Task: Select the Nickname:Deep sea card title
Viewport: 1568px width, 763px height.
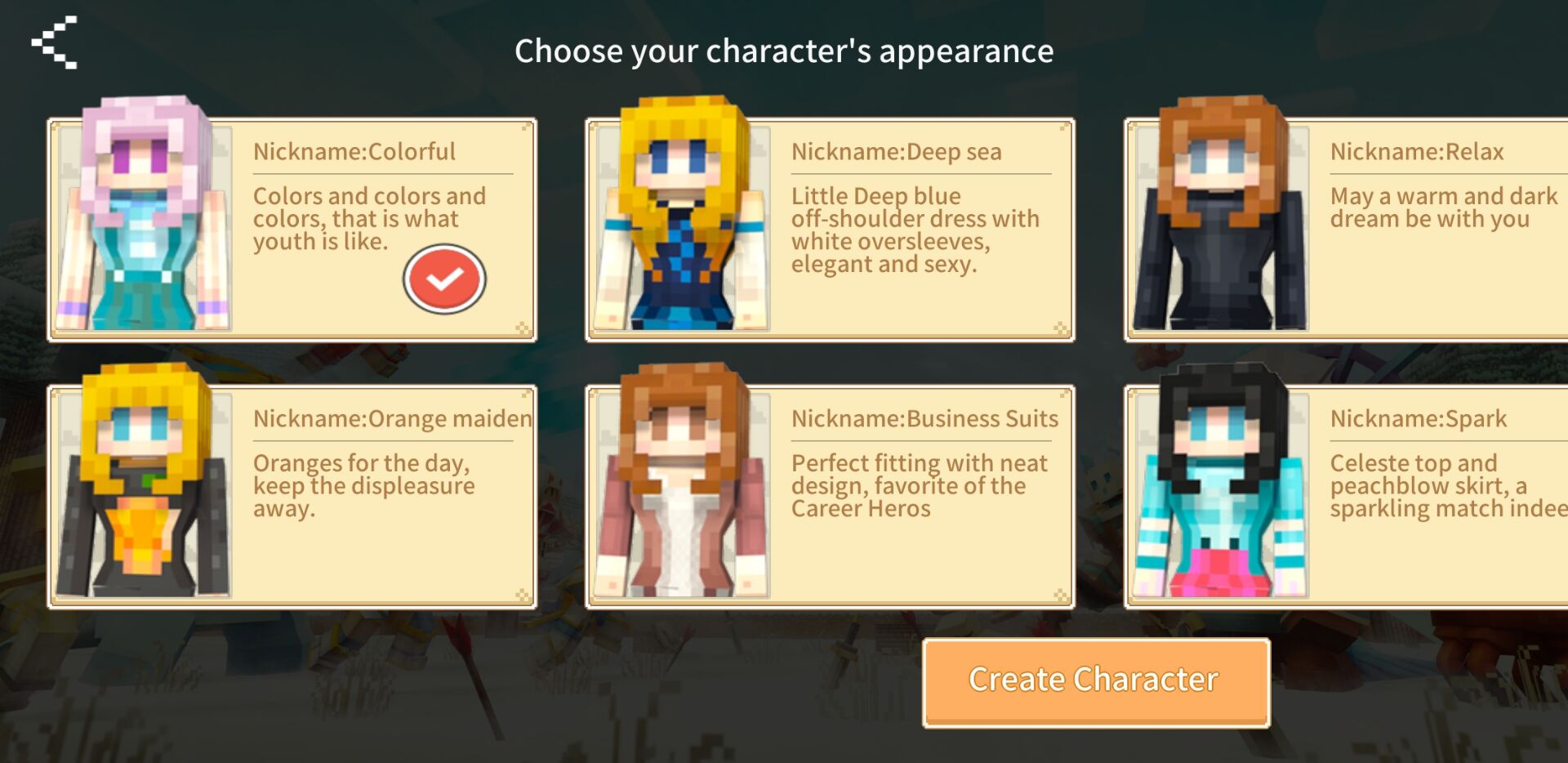Action: (896, 151)
